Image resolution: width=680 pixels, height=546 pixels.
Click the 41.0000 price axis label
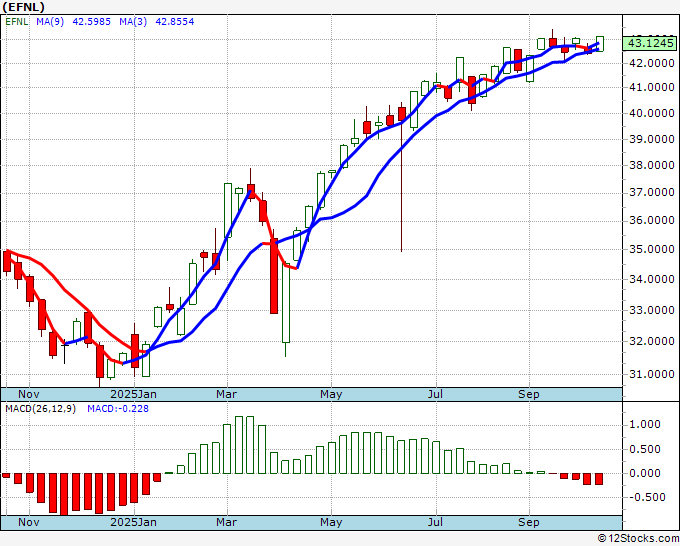pos(652,87)
